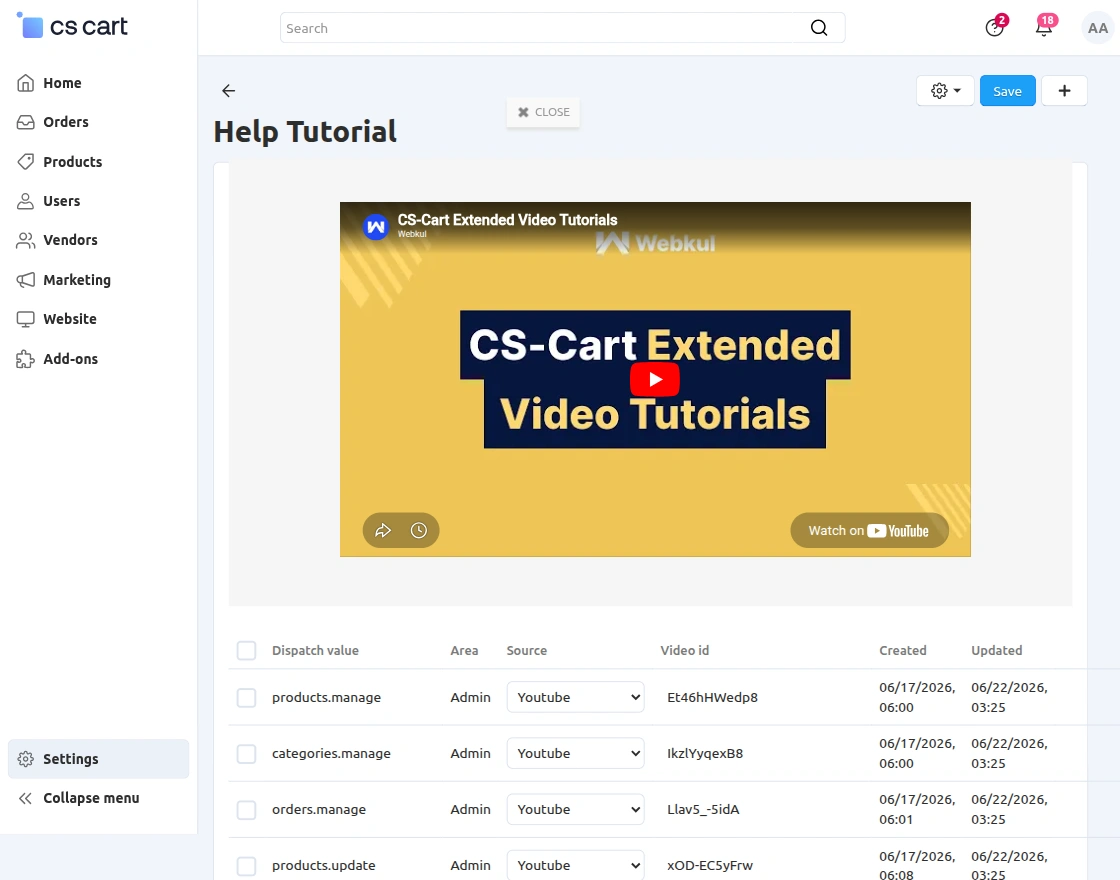Click the Vendors people icon
This screenshot has height=880, width=1120.
click(x=26, y=240)
